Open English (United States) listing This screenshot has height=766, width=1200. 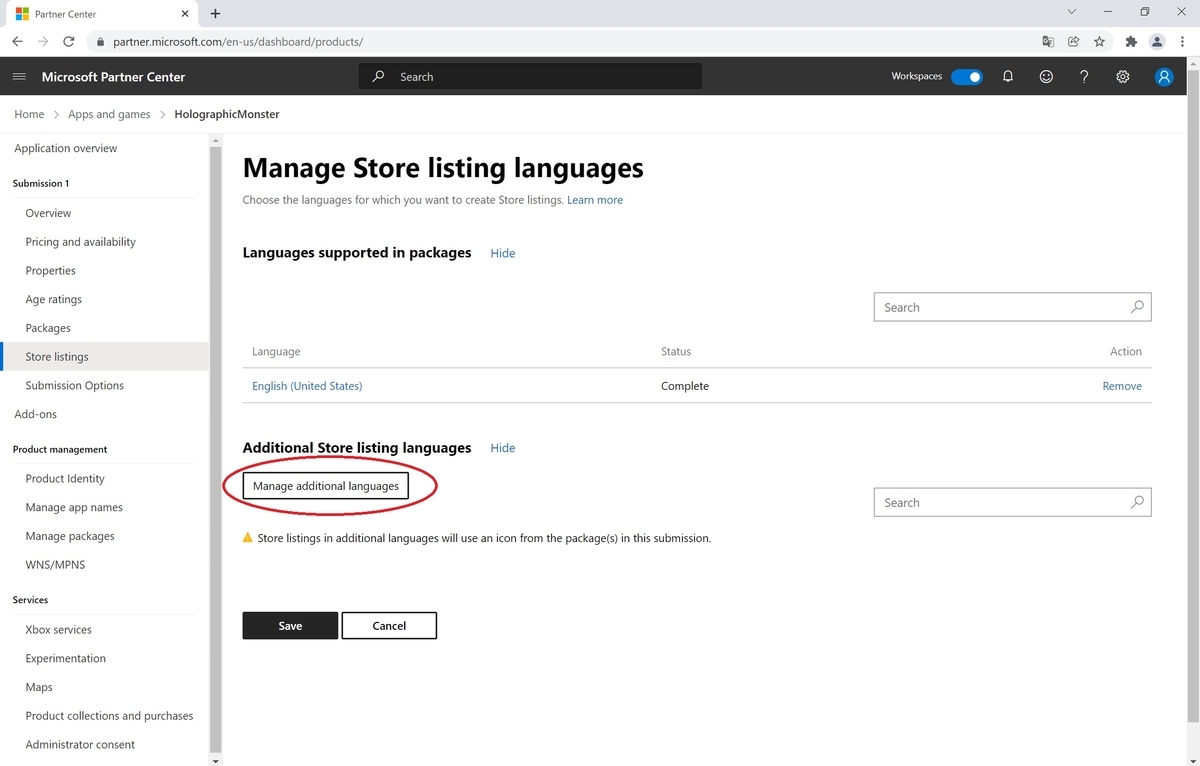(307, 386)
